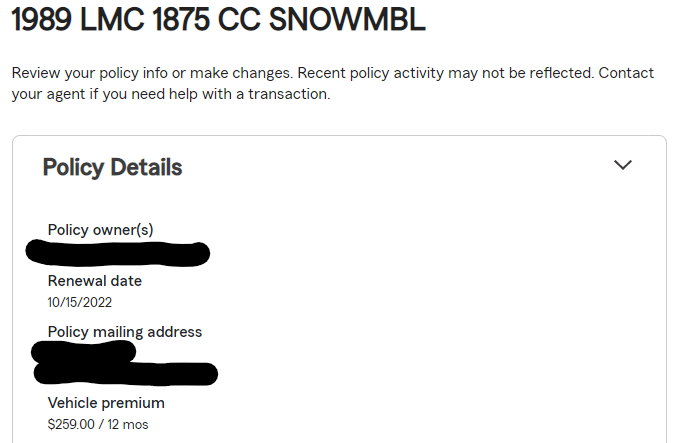
Task: Click the $259.00 / 12 mos premium value
Action: (99, 424)
